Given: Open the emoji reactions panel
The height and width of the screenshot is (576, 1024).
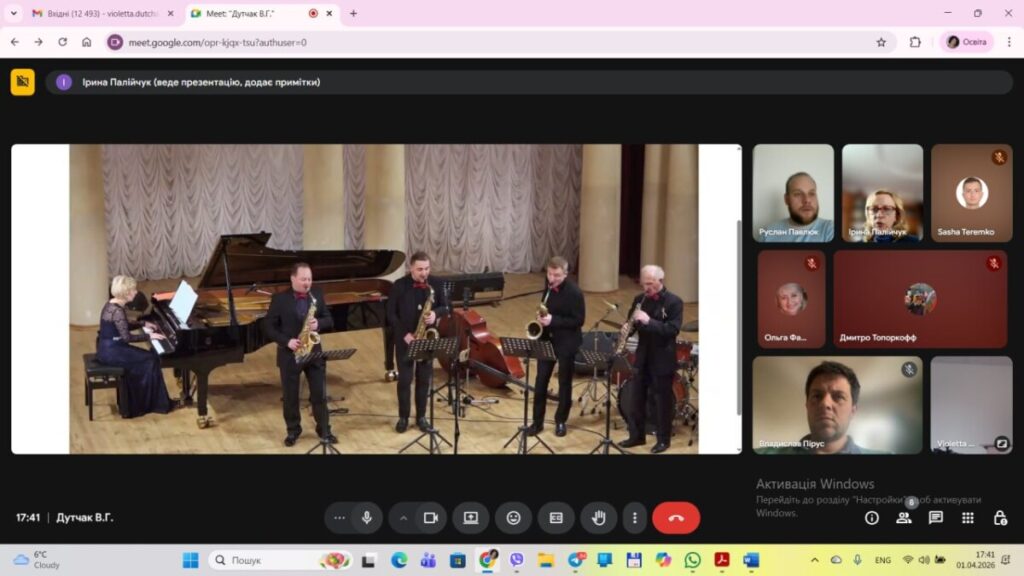Looking at the screenshot, I should [514, 518].
